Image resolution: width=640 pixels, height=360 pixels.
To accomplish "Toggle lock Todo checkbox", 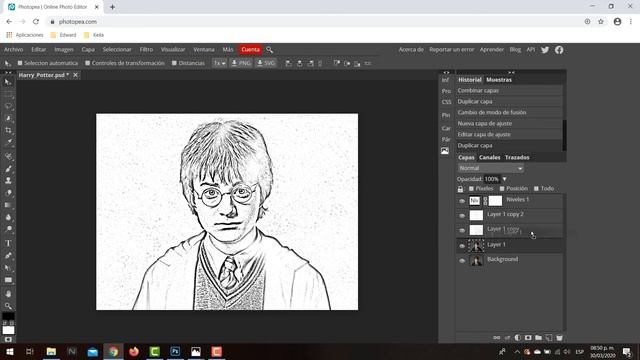I will pos(536,189).
